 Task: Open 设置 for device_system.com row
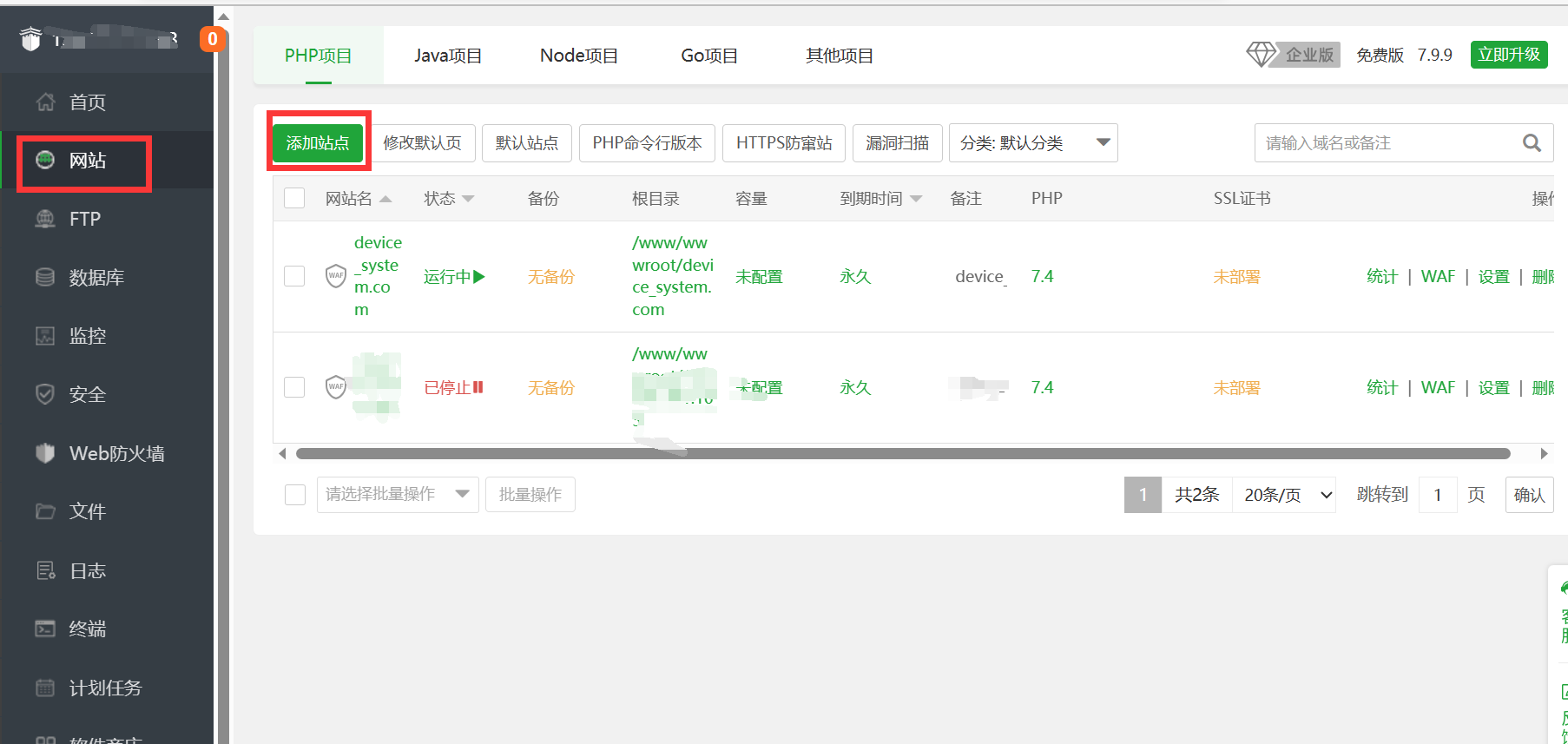tap(1494, 277)
